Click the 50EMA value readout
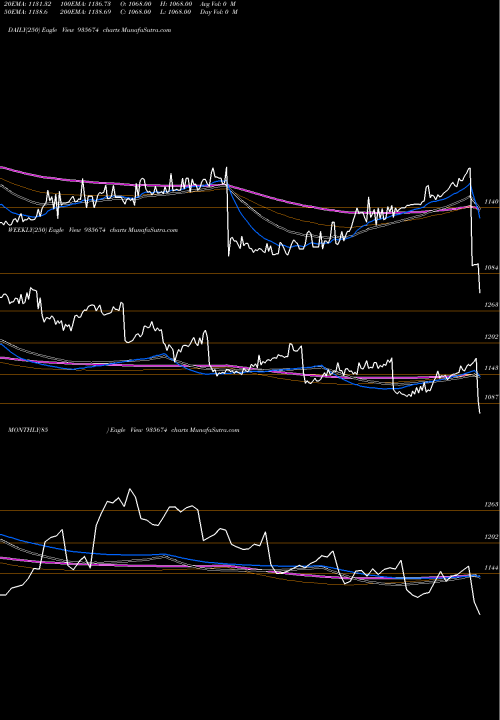500x720 pixels. 26,12
